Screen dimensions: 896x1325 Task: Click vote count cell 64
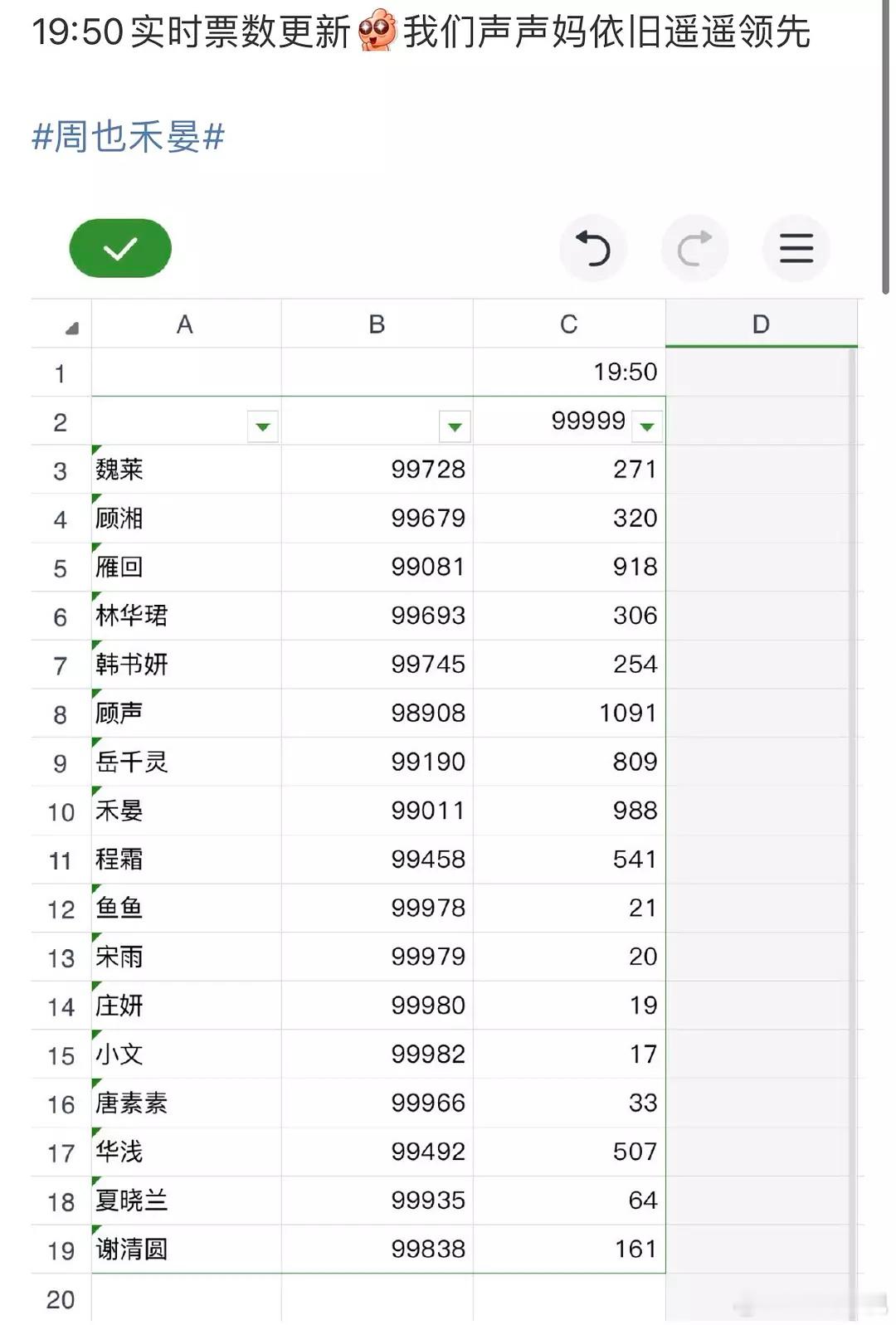569,1201
